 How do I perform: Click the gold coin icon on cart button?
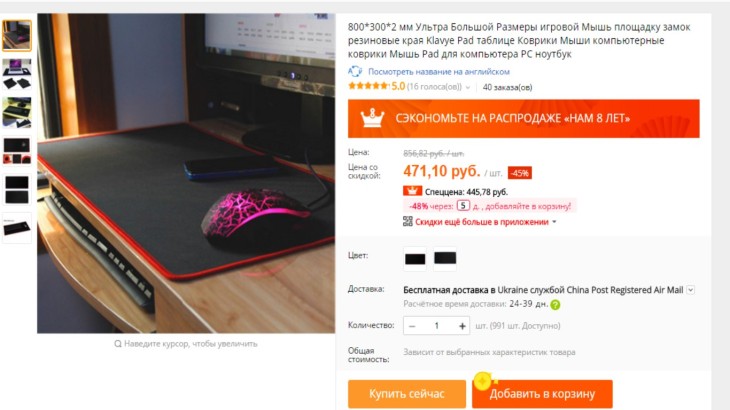[483, 381]
